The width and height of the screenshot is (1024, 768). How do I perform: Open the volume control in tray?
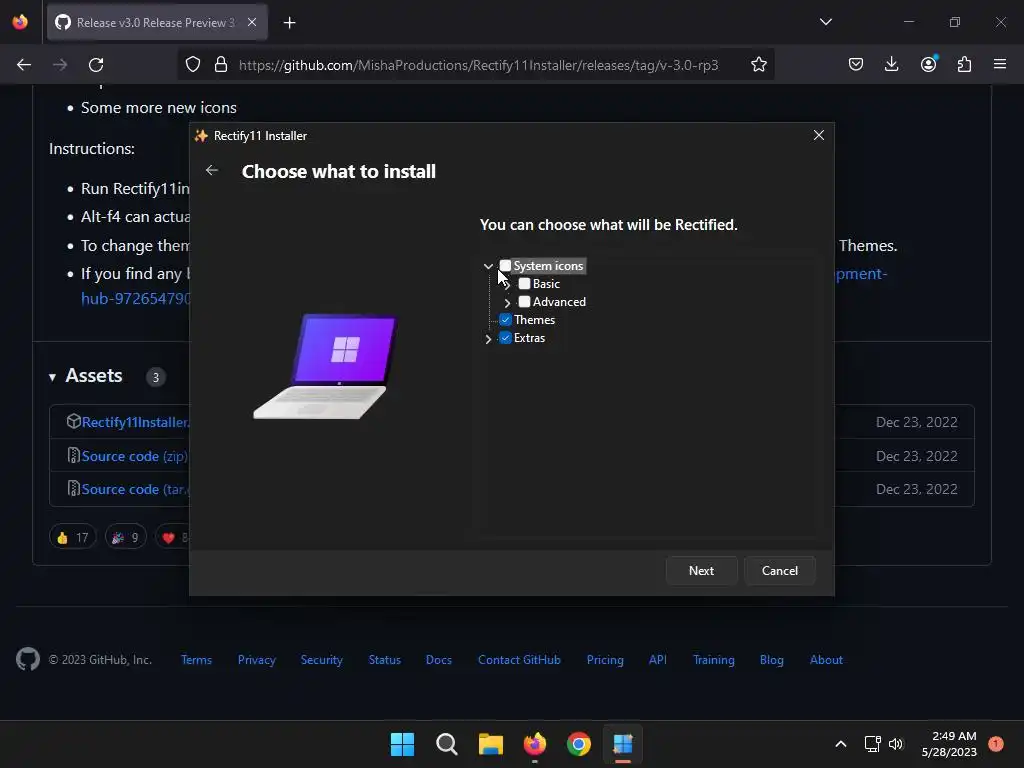896,744
